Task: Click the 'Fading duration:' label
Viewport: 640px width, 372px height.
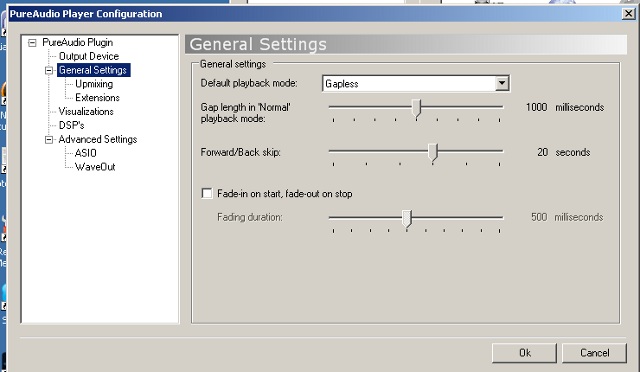Action: 249,217
